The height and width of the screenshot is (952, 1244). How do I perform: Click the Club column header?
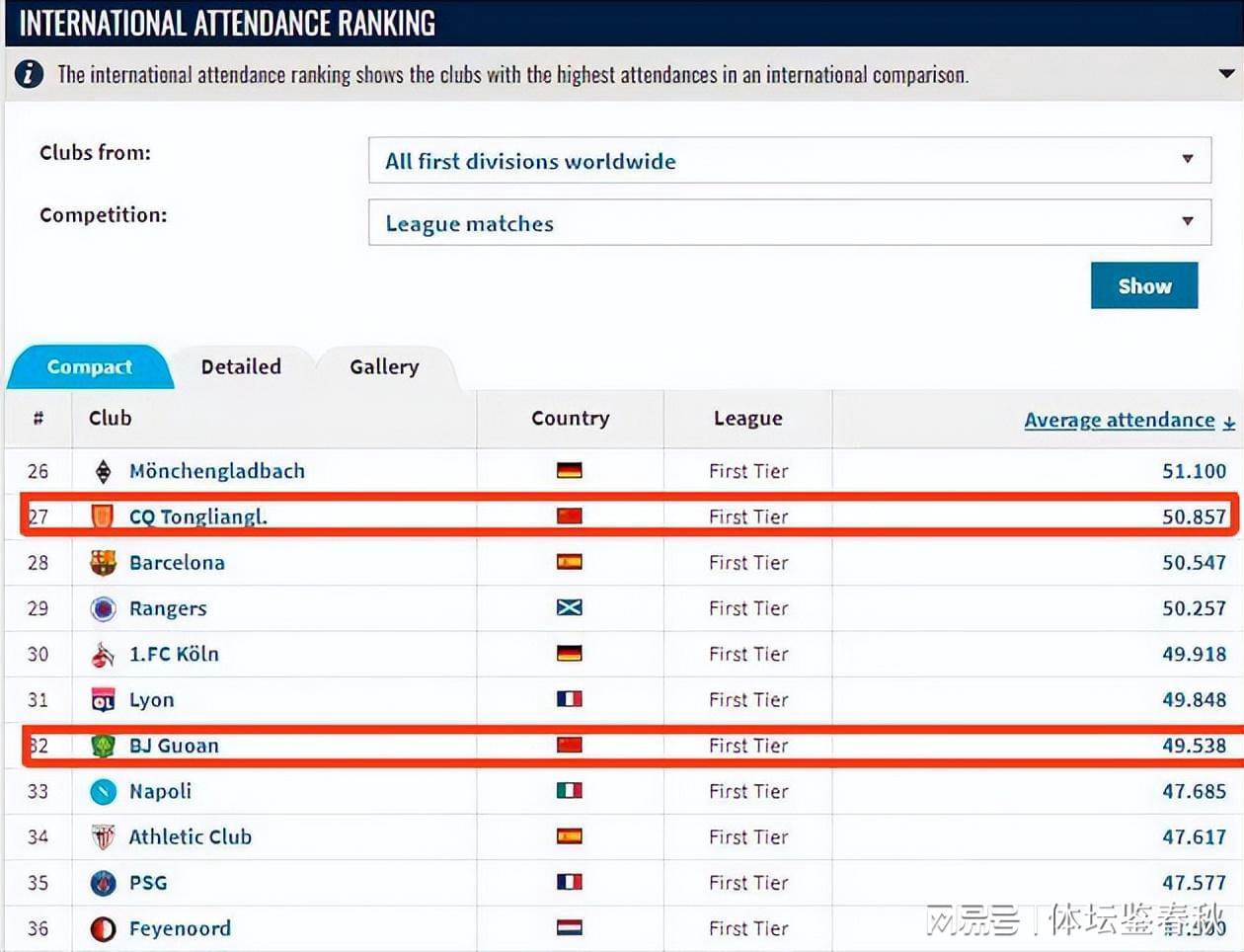(x=110, y=418)
